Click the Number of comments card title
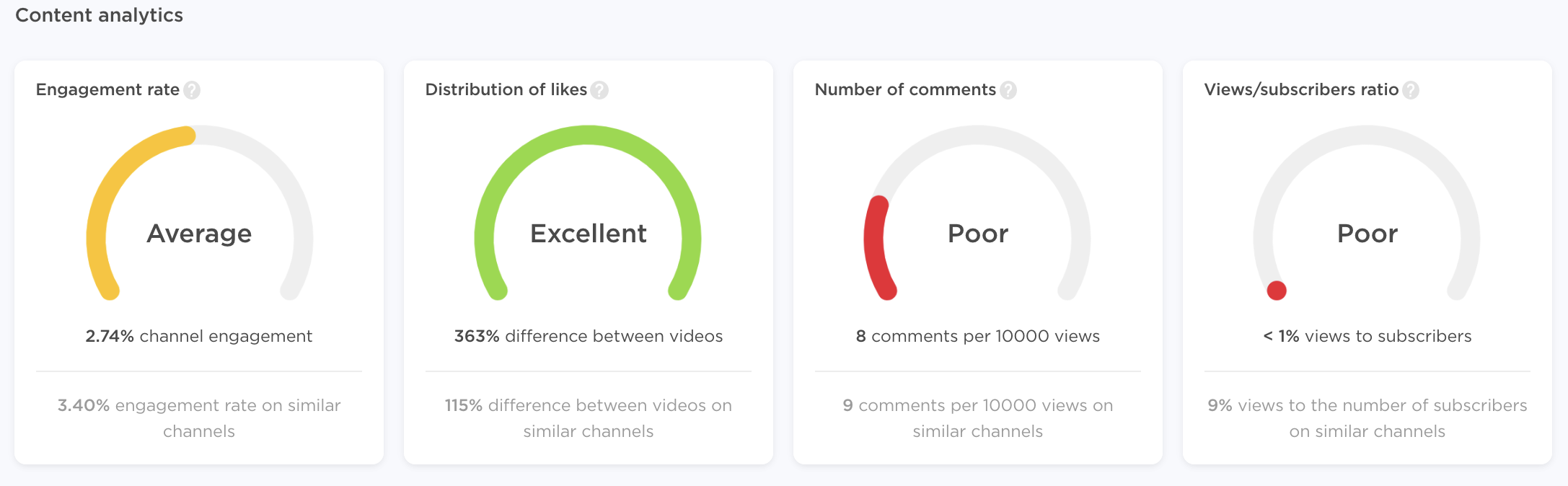Viewport: 1568px width, 486px height. coord(905,89)
